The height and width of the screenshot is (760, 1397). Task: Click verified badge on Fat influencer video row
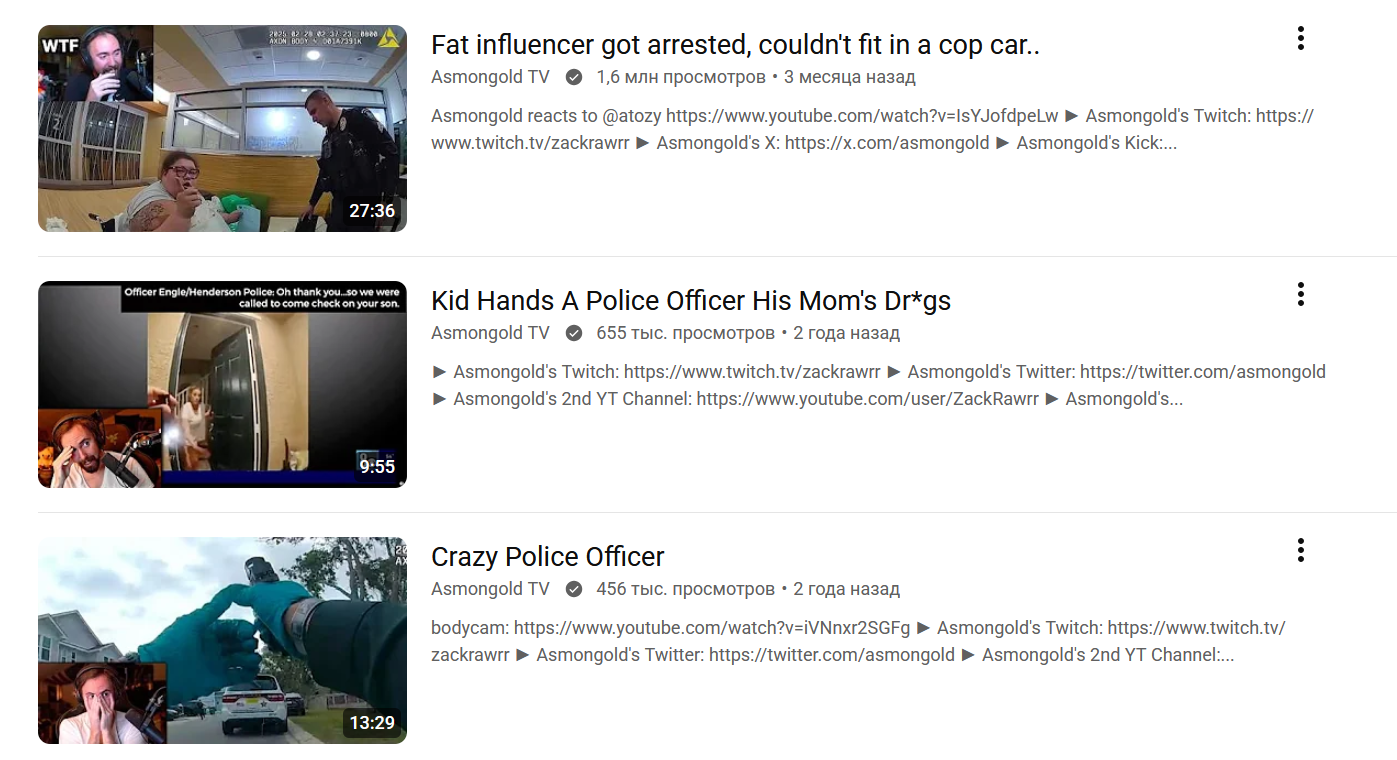(574, 77)
